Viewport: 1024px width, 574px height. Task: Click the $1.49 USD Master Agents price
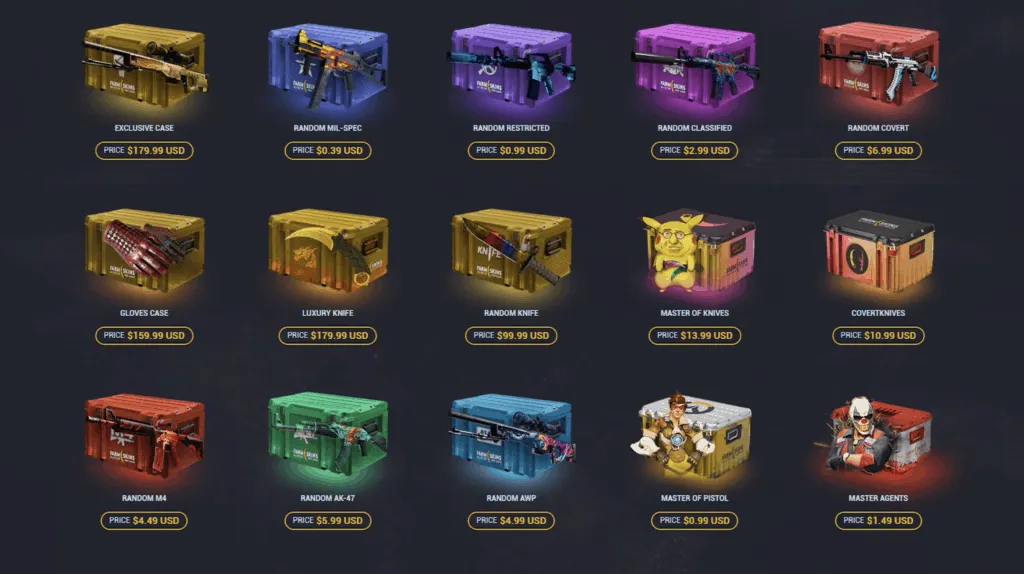(878, 520)
